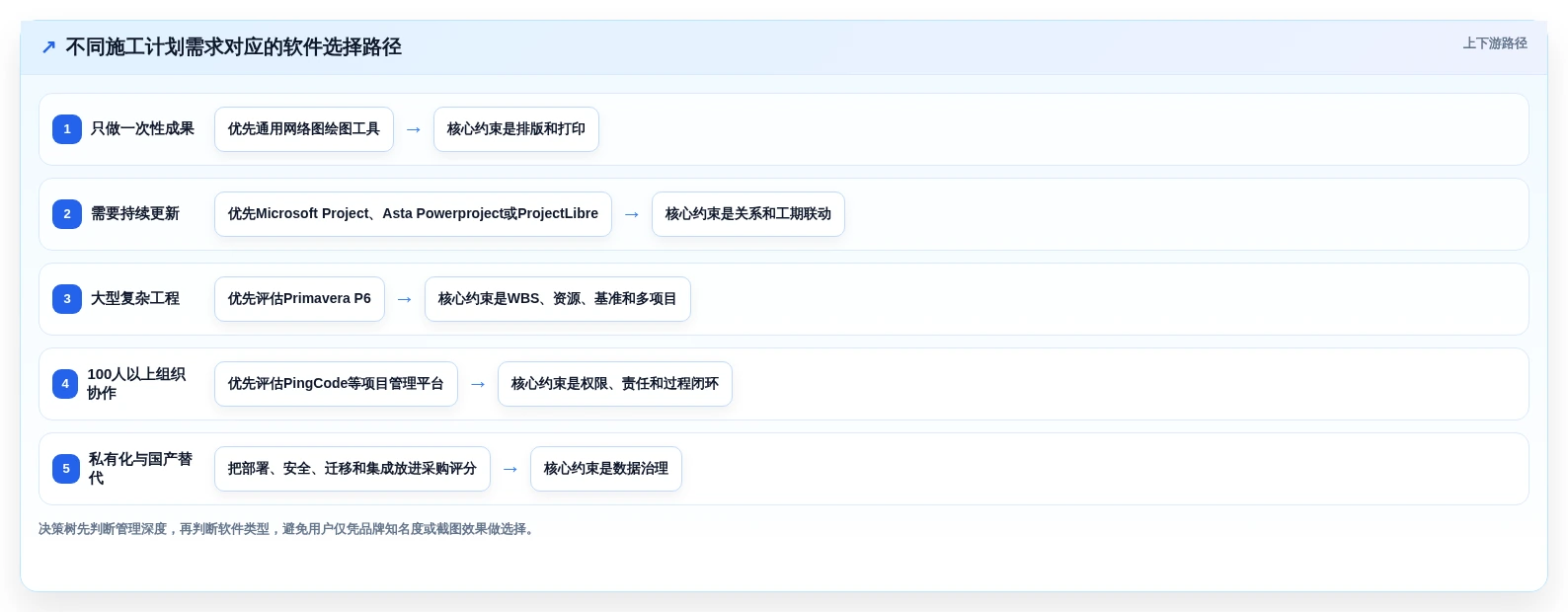
Task: Click the 优先评估Primavera P6 box
Action: click(x=299, y=299)
